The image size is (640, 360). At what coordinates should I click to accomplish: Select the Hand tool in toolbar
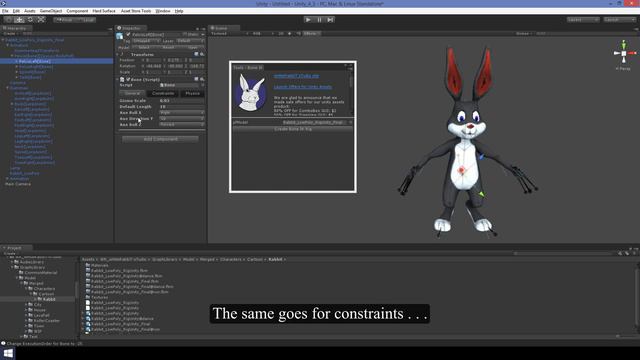(9, 20)
